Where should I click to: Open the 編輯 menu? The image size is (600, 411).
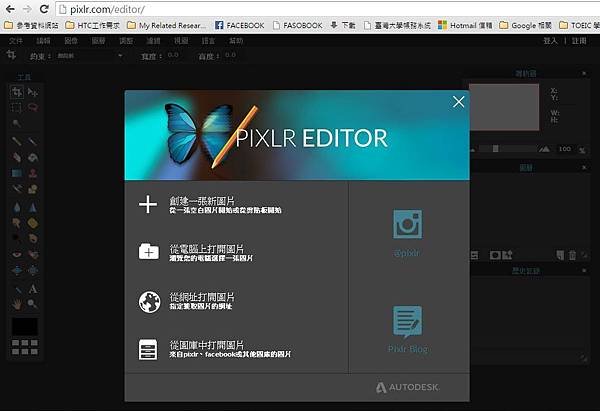pyautogui.click(x=43, y=41)
